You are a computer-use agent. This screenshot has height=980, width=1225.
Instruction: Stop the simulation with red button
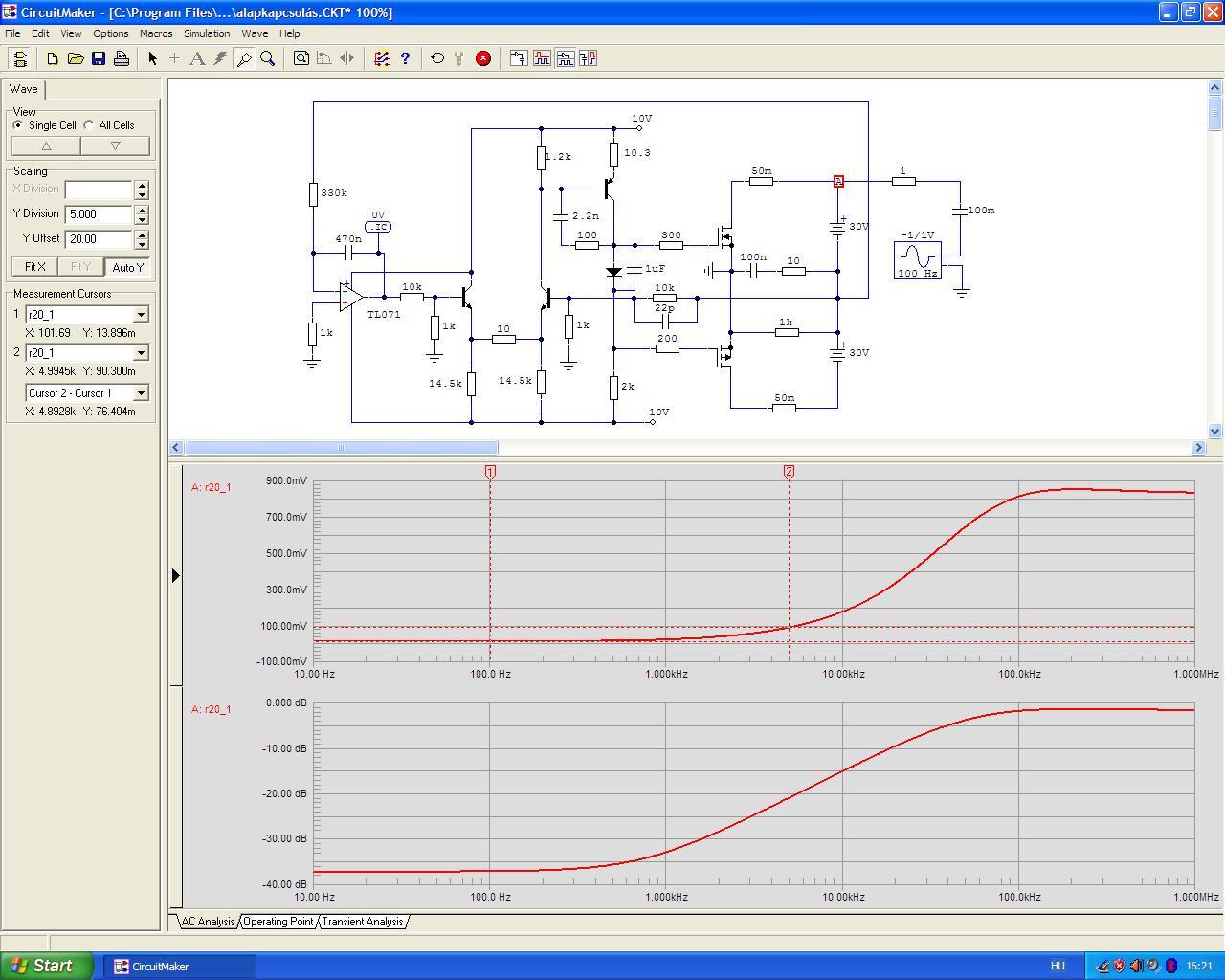click(x=483, y=58)
